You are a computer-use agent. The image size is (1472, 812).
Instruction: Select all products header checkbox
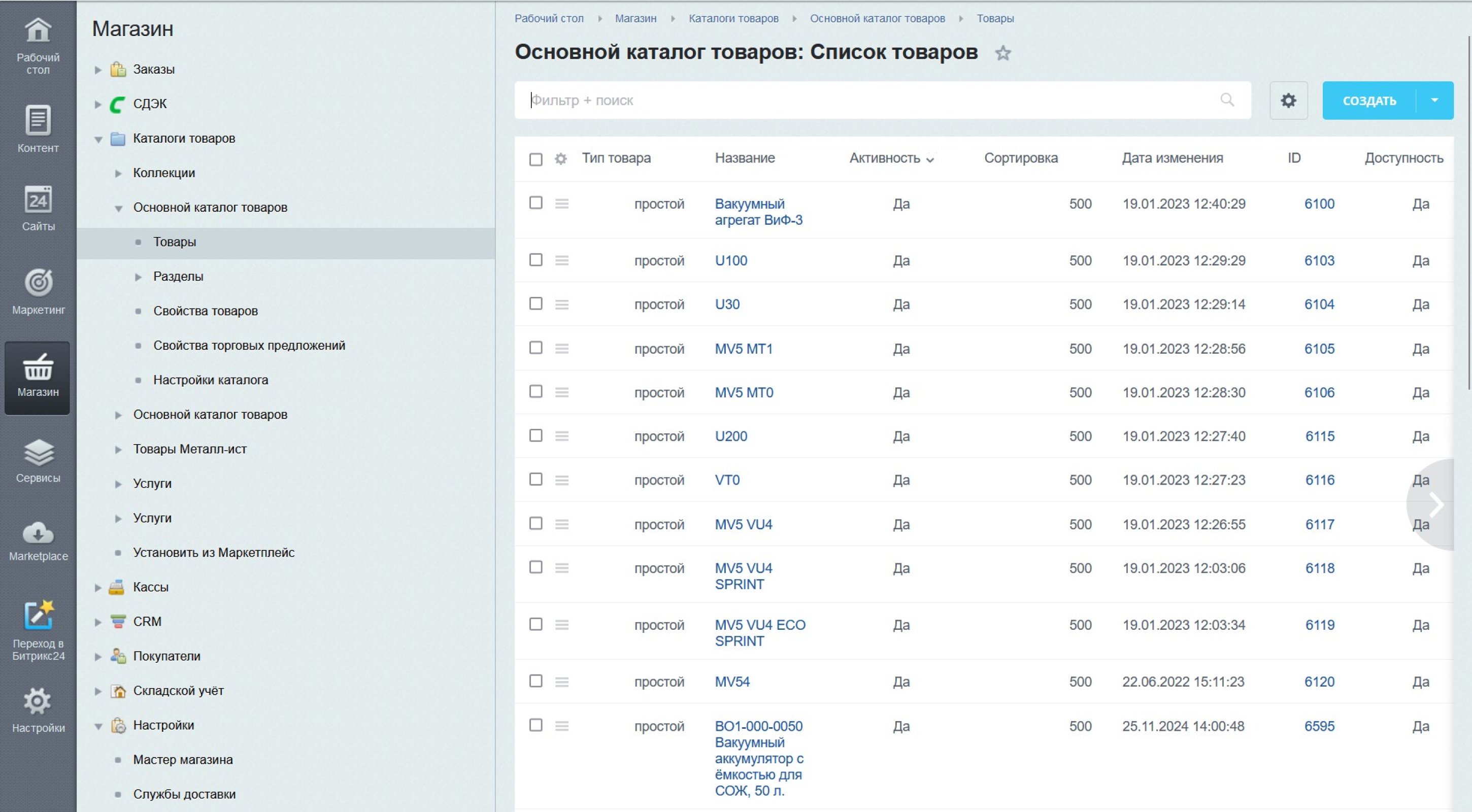coord(536,159)
